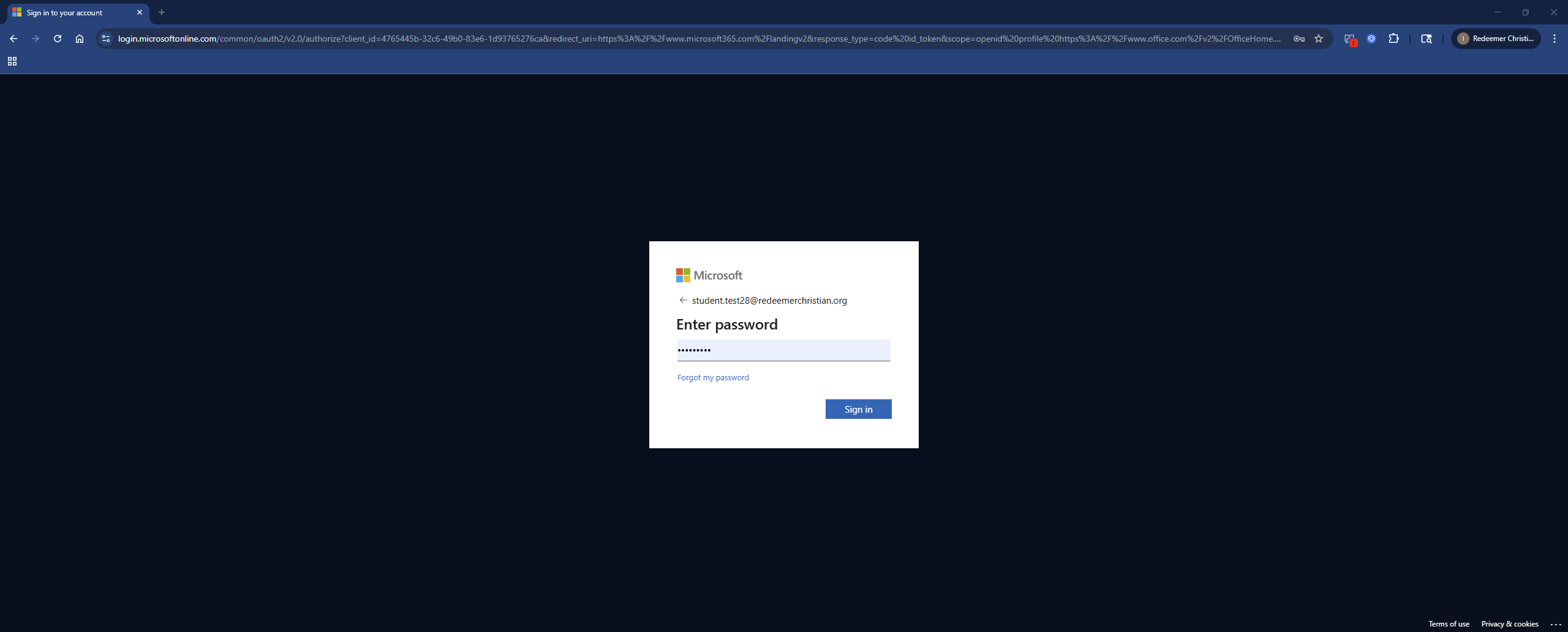Open Privacy & cookies link
This screenshot has height=632, width=1568.
(x=1509, y=624)
